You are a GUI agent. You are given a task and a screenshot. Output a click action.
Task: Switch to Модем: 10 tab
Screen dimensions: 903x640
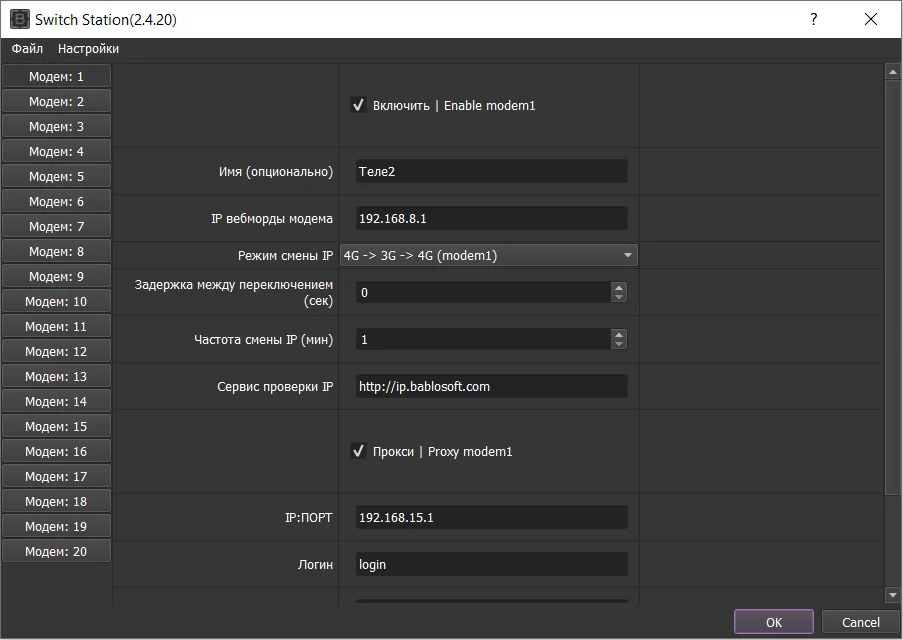(56, 301)
